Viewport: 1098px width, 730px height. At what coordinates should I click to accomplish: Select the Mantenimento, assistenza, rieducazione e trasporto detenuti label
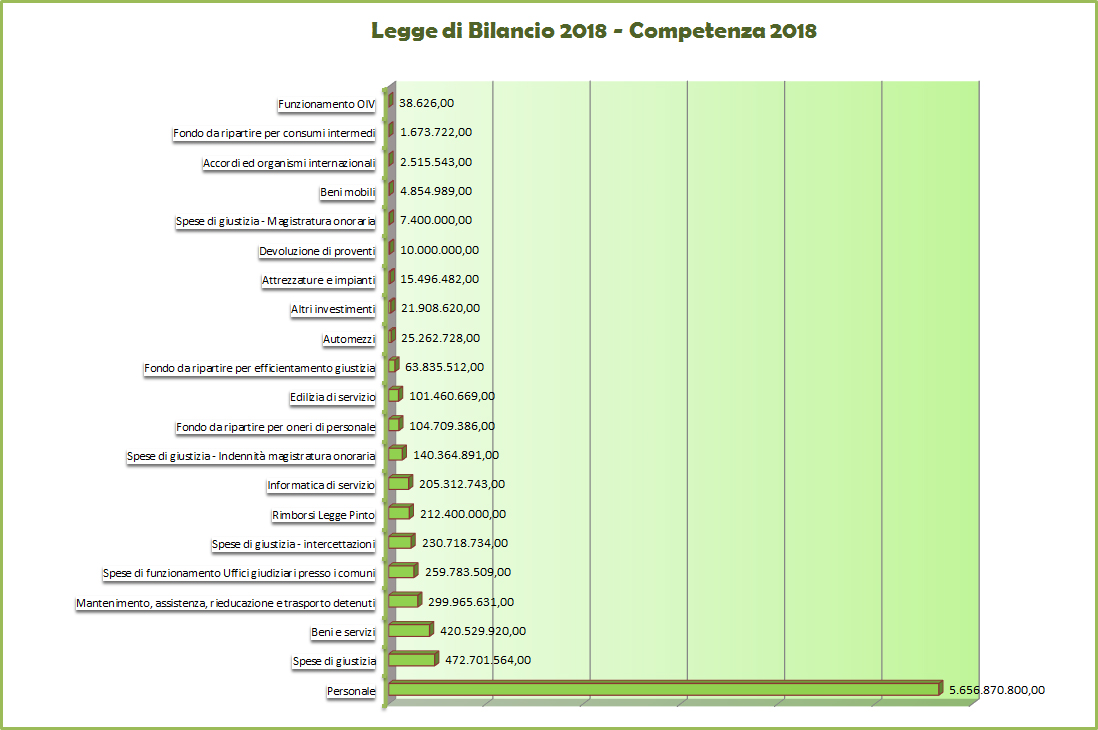pyautogui.click(x=225, y=602)
